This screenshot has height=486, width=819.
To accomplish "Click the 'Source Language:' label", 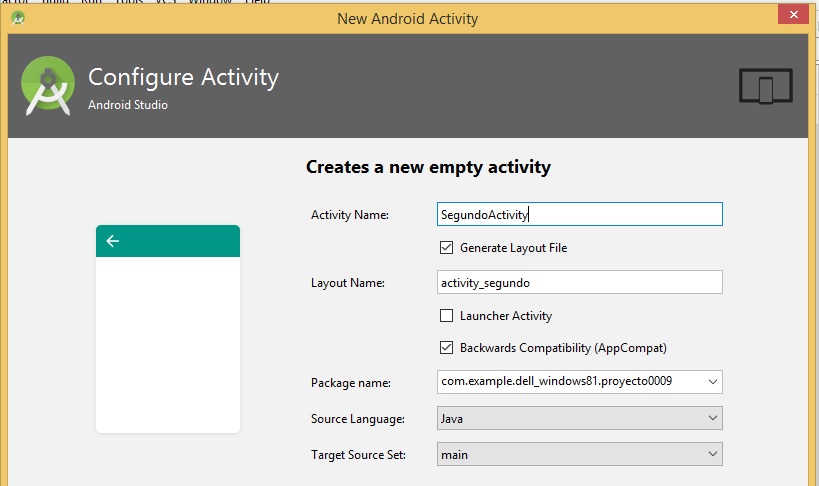I will coord(356,418).
